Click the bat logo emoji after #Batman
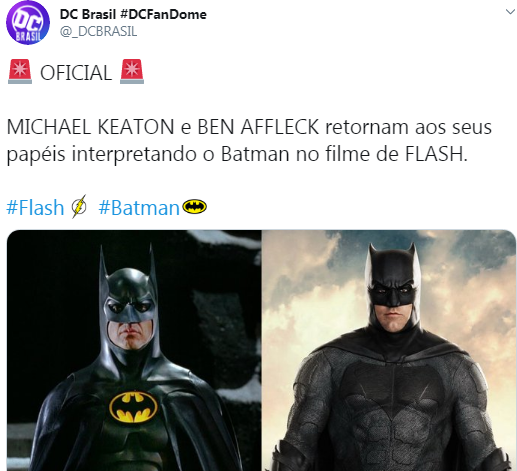Screen dimensions: 517x471 [195, 207]
